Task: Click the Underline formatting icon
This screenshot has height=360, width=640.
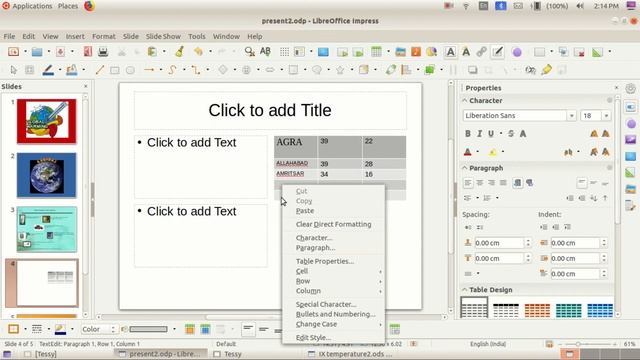Action: 491,133
